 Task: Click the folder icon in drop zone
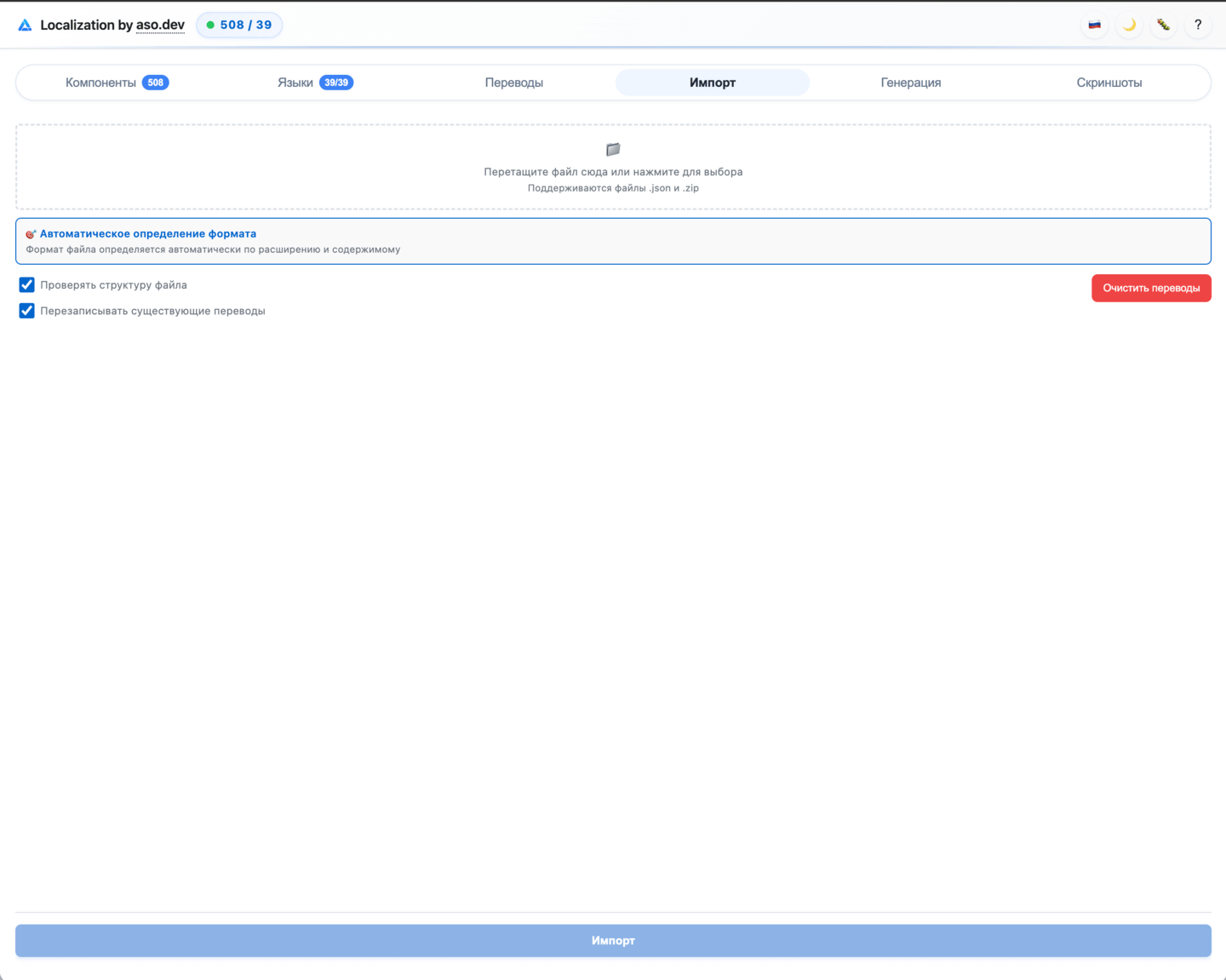tap(613, 150)
